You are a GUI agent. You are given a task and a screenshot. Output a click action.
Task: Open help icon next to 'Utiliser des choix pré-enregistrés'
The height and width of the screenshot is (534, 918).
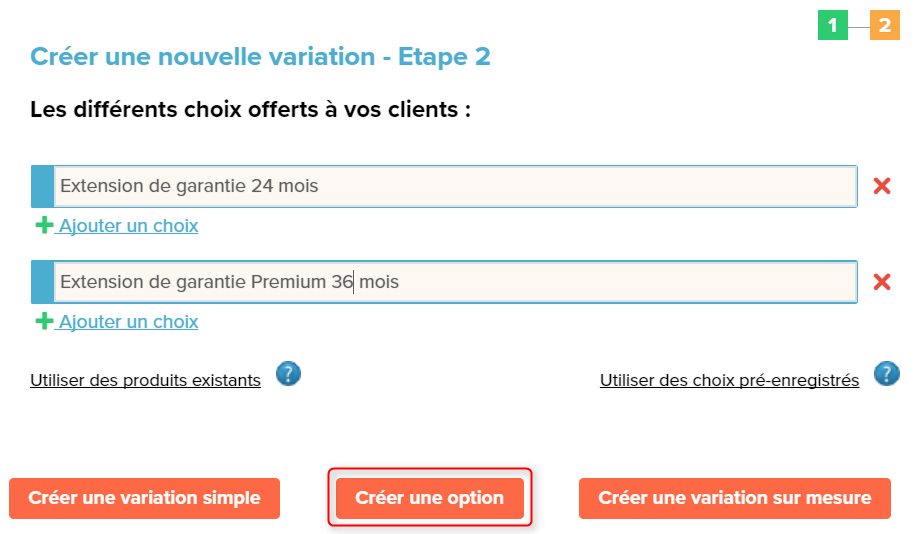point(886,374)
